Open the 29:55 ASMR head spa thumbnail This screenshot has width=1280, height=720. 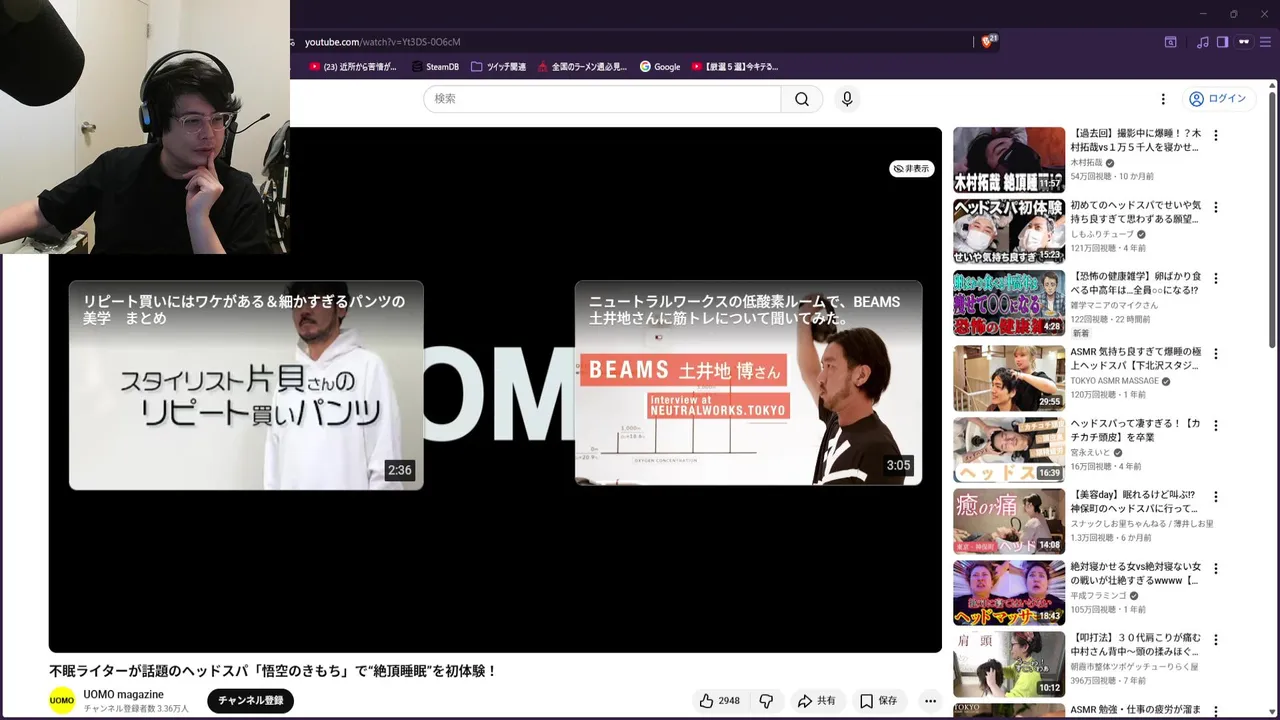[x=1009, y=377]
